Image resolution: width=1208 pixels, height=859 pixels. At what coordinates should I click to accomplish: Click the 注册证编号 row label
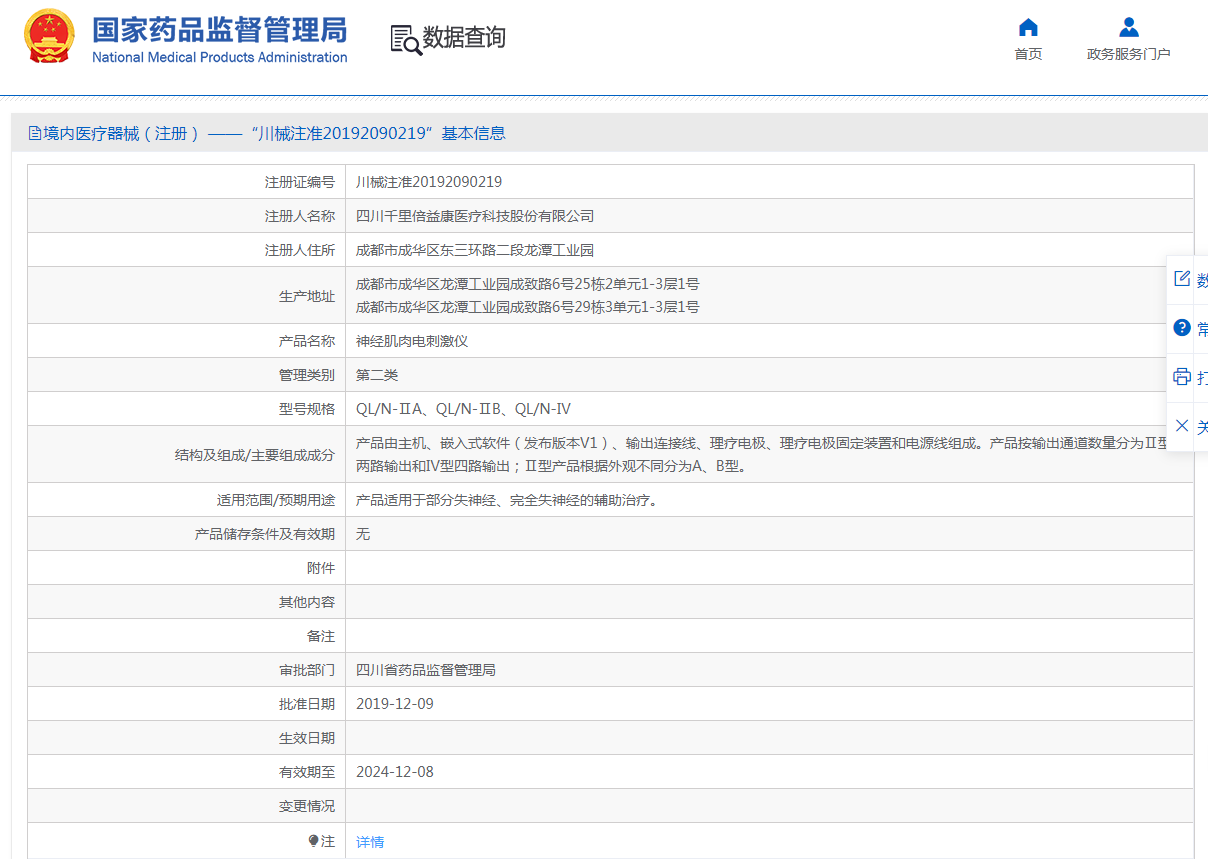[x=300, y=182]
